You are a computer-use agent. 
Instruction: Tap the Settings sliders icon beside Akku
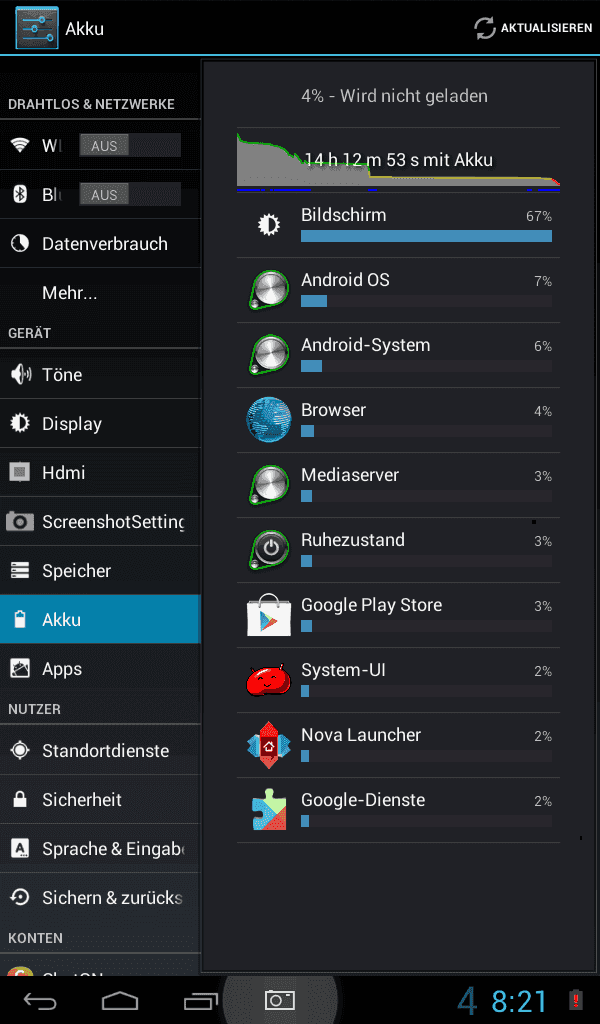[37, 28]
